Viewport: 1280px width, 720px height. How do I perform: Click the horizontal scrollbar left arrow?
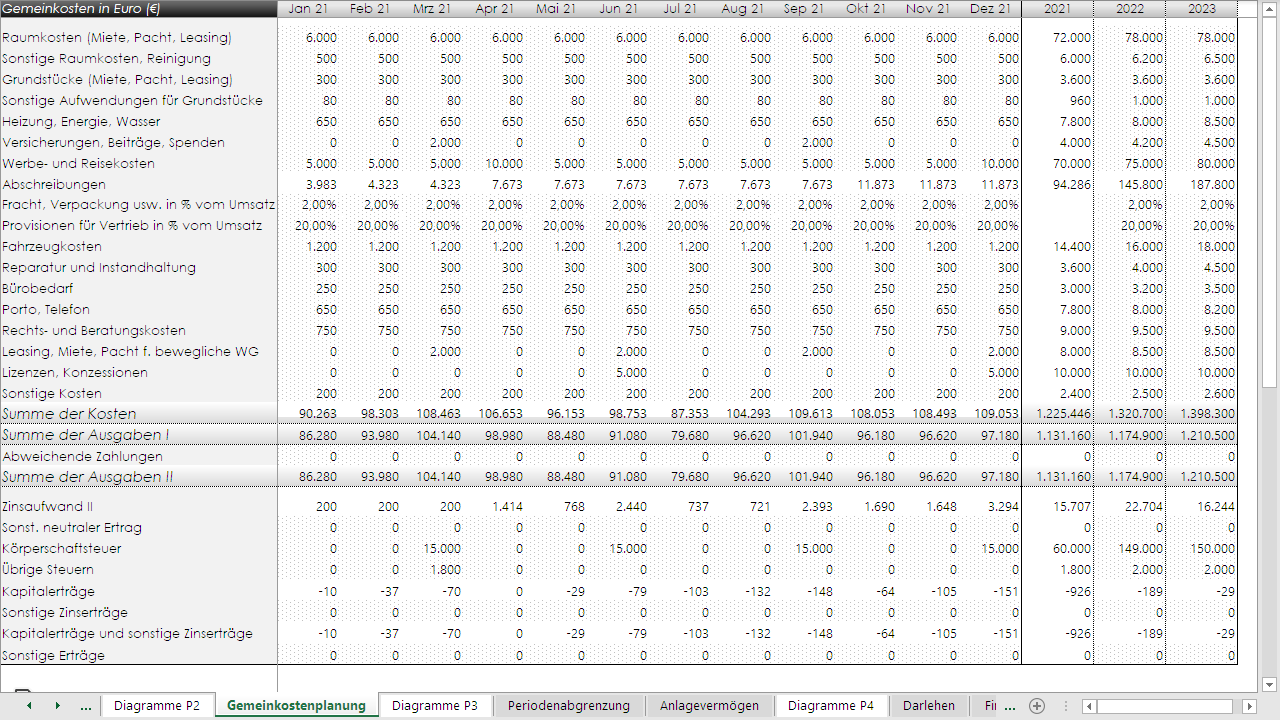[1089, 706]
